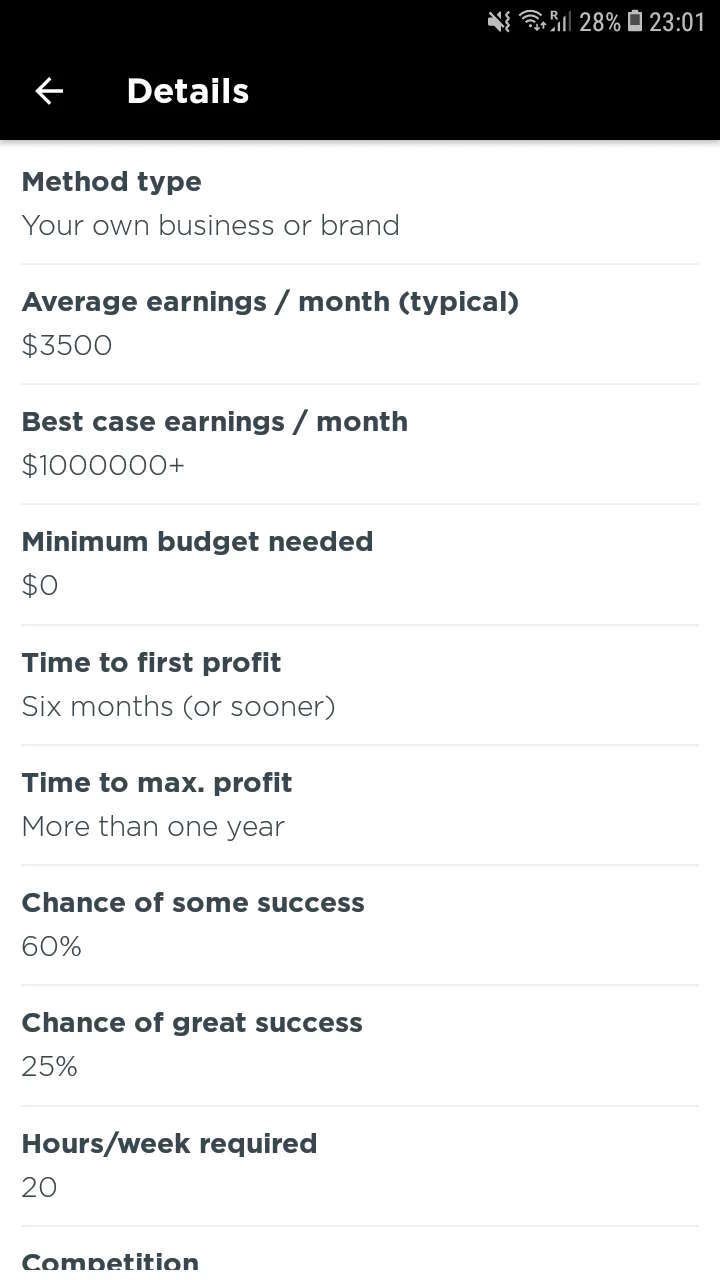Tap the partially visible Competition label
This screenshot has height=1280, width=720.
pyautogui.click(x=110, y=1262)
